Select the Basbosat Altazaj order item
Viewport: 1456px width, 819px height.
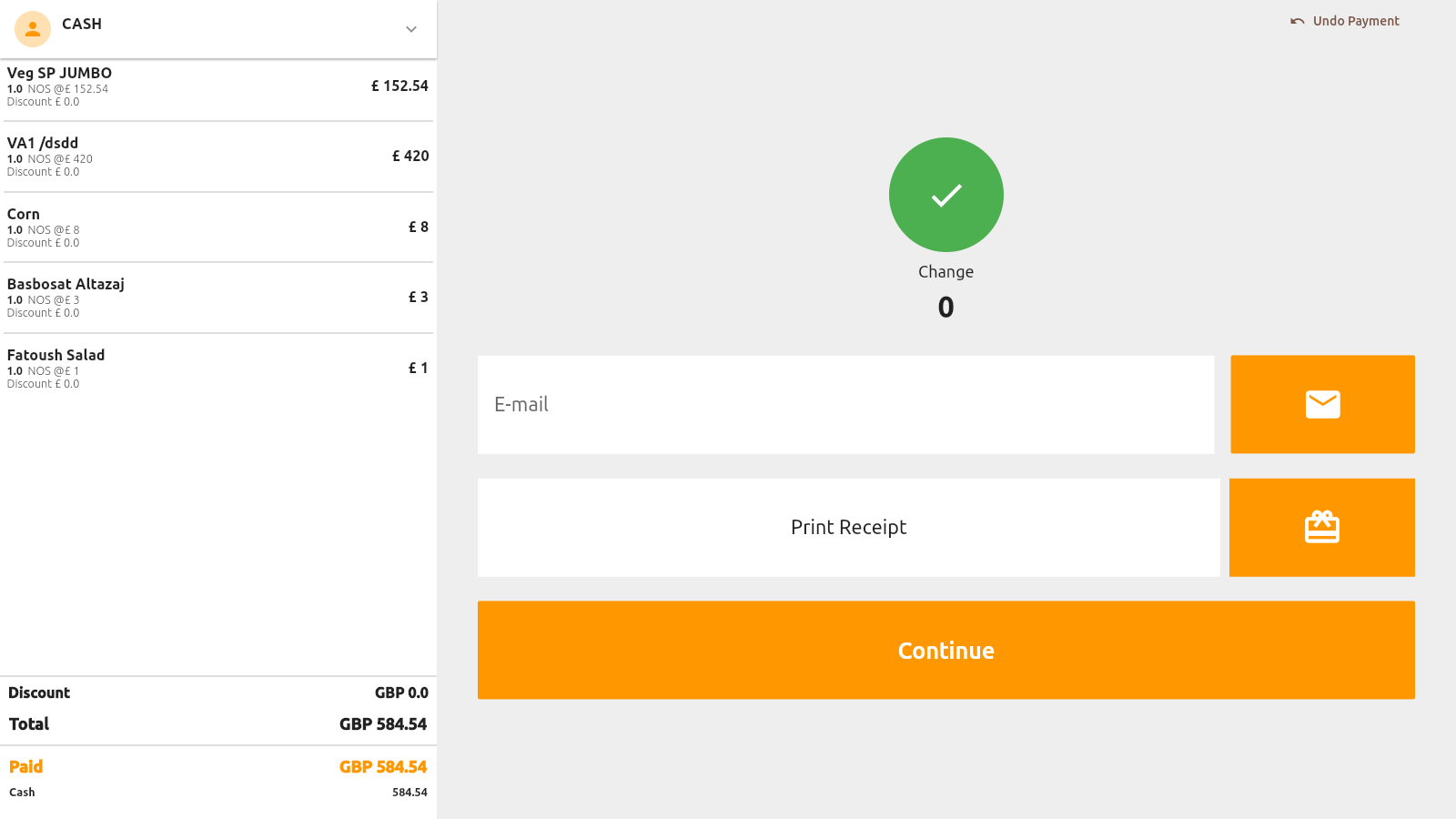pos(217,298)
